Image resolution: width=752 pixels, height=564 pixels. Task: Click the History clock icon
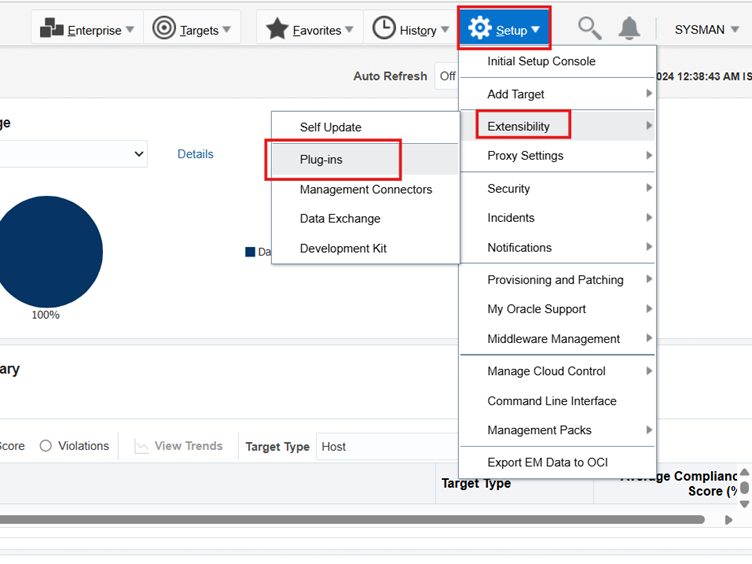tap(384, 29)
